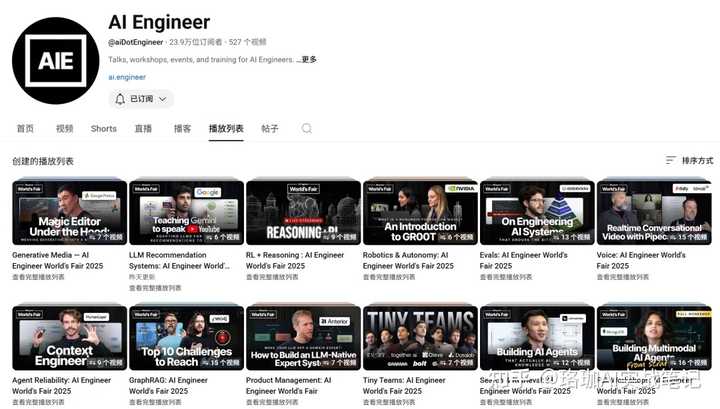View full playlist under GraphRAG
Image resolution: width=720 pixels, height=409 pixels.
pyautogui.click(x=155, y=402)
